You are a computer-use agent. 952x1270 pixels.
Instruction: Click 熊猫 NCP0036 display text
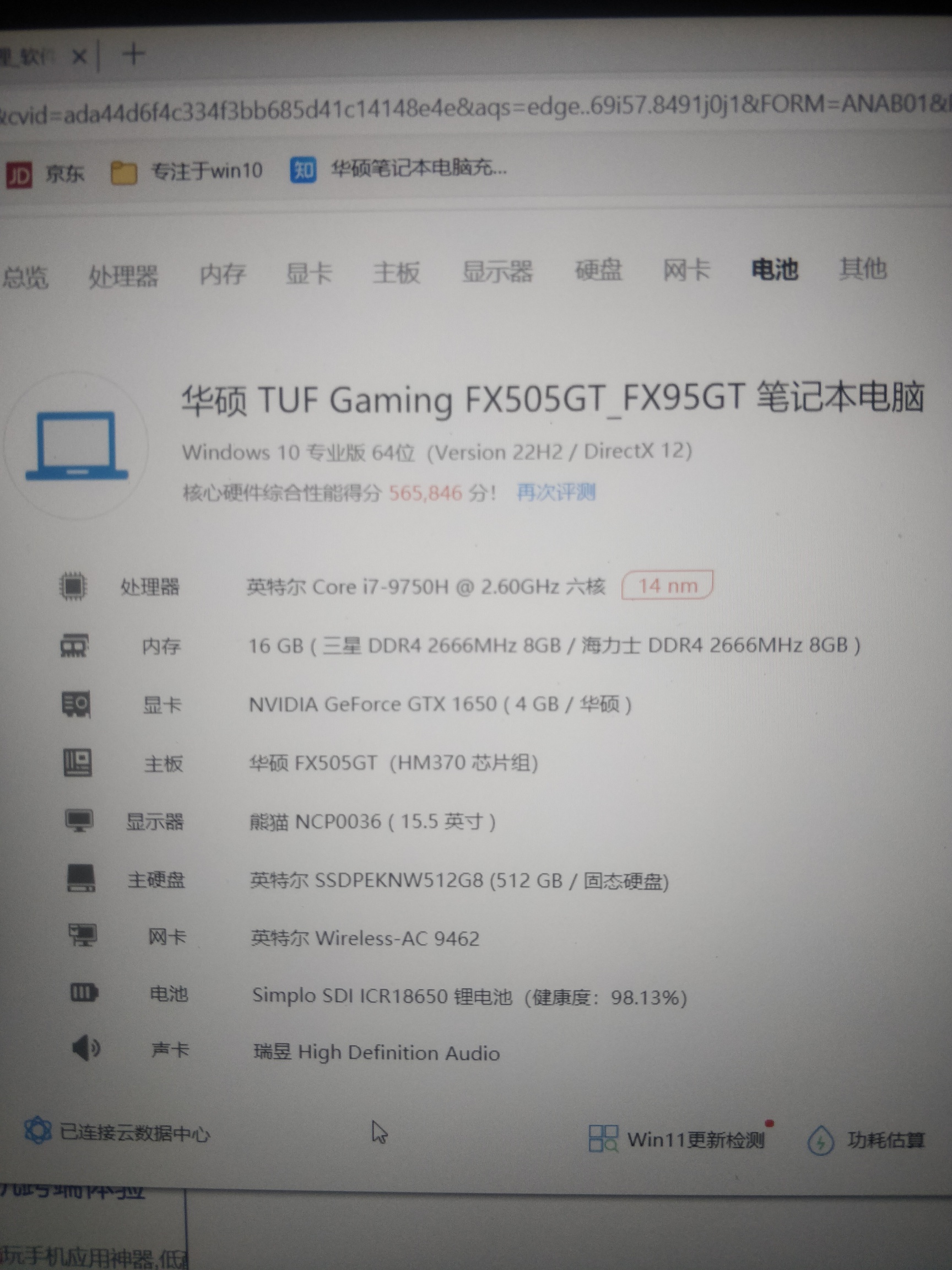[x=372, y=822]
